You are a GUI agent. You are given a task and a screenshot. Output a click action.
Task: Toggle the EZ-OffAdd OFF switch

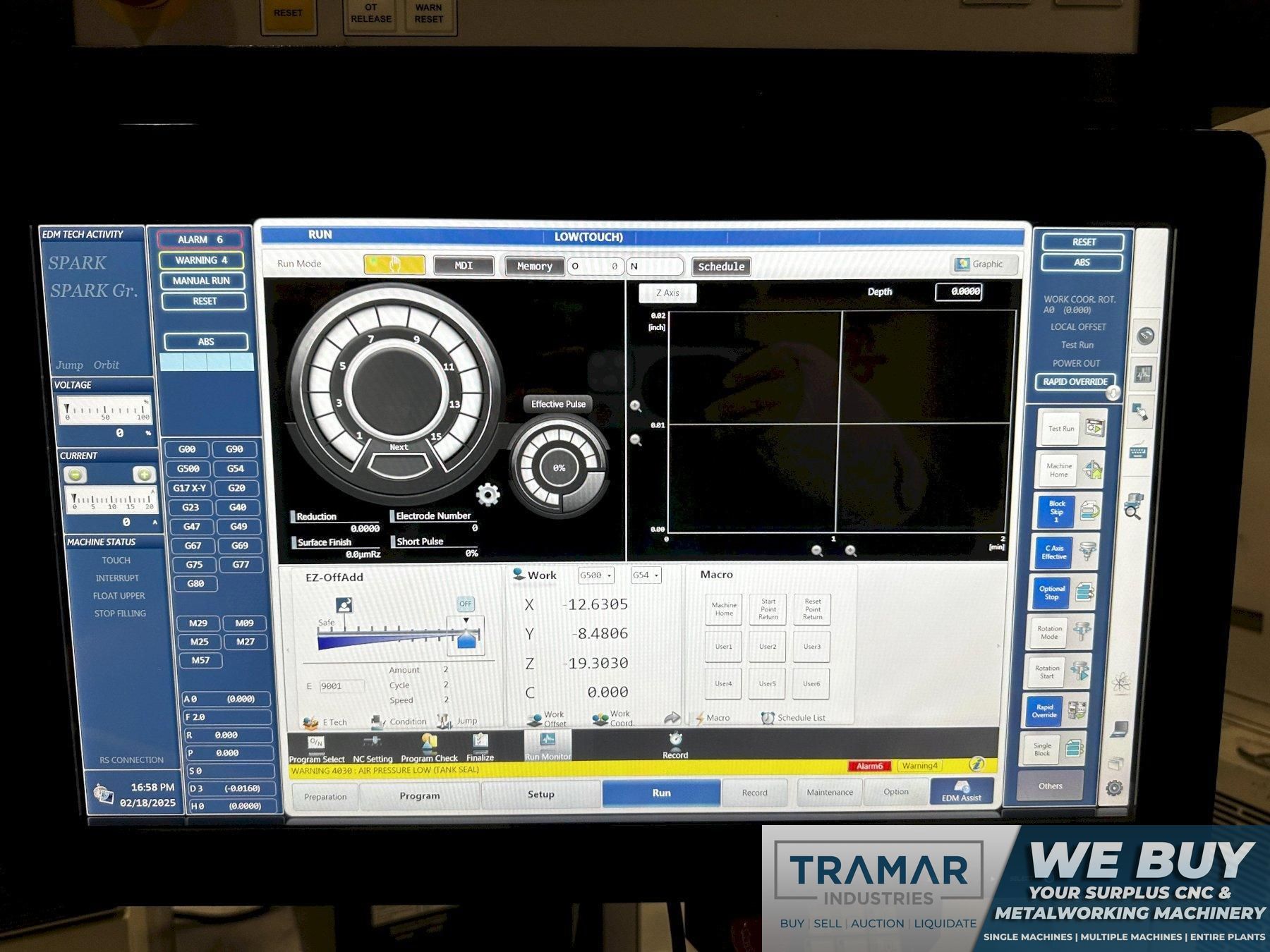[465, 604]
